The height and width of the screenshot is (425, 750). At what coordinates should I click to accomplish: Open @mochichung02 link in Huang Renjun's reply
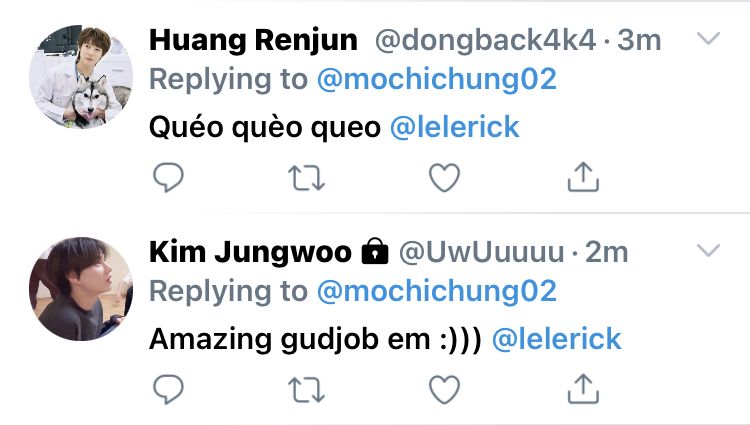[437, 79]
